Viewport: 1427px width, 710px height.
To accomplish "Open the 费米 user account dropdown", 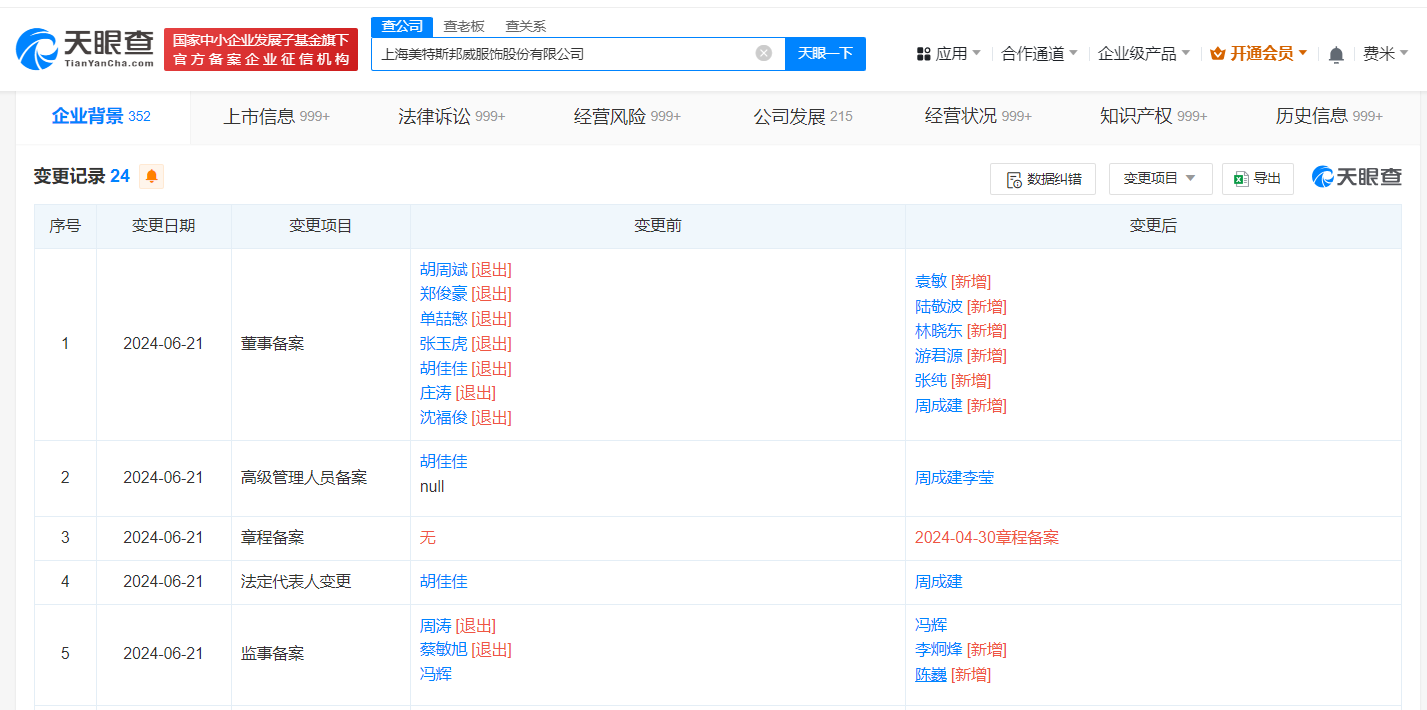I will click(1385, 54).
